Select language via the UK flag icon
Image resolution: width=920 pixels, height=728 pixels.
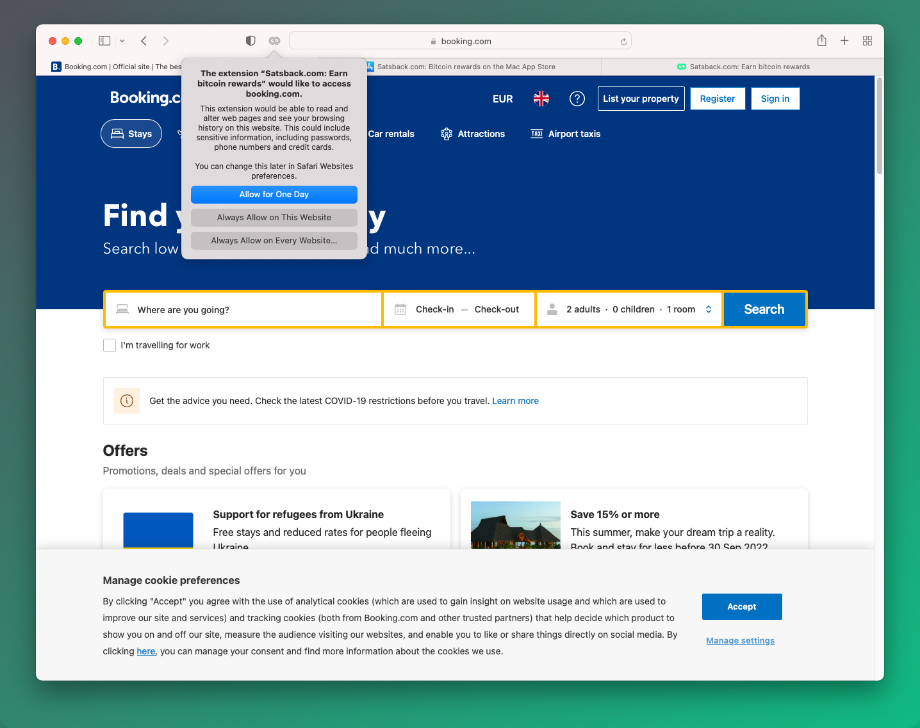coord(541,99)
